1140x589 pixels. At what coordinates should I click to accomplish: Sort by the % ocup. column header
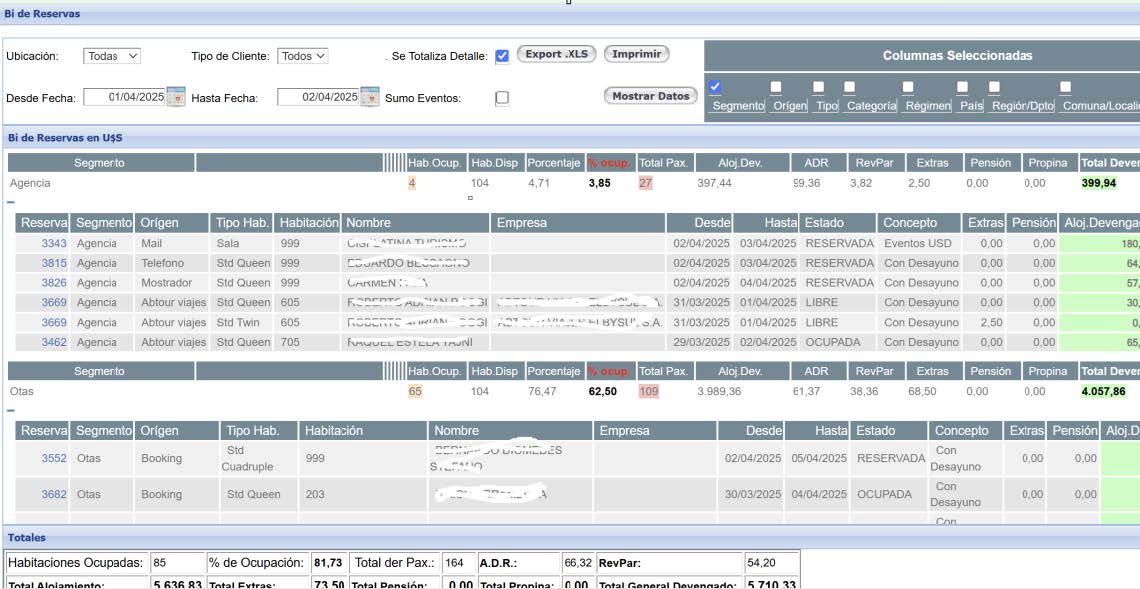(609, 162)
